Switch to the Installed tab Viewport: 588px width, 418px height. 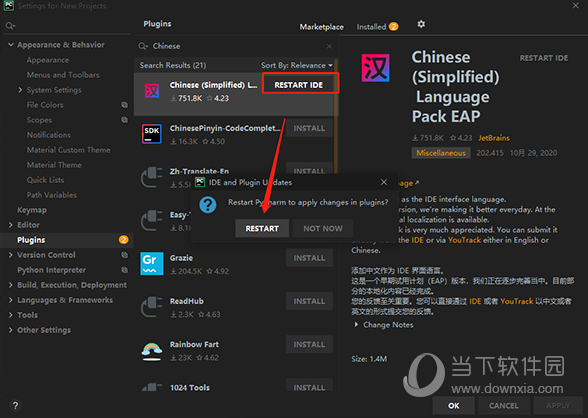(x=371, y=27)
